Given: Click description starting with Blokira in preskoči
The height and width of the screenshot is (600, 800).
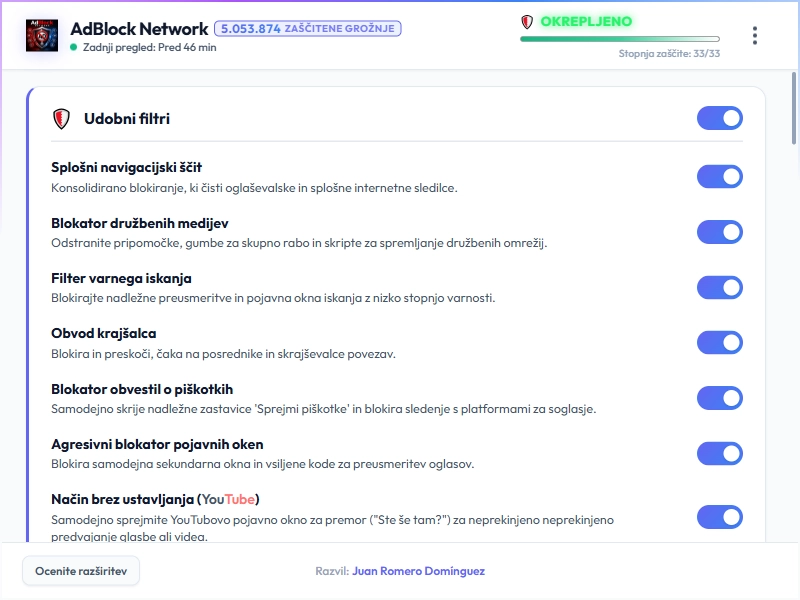Looking at the screenshot, I should pyautogui.click(x=223, y=354).
